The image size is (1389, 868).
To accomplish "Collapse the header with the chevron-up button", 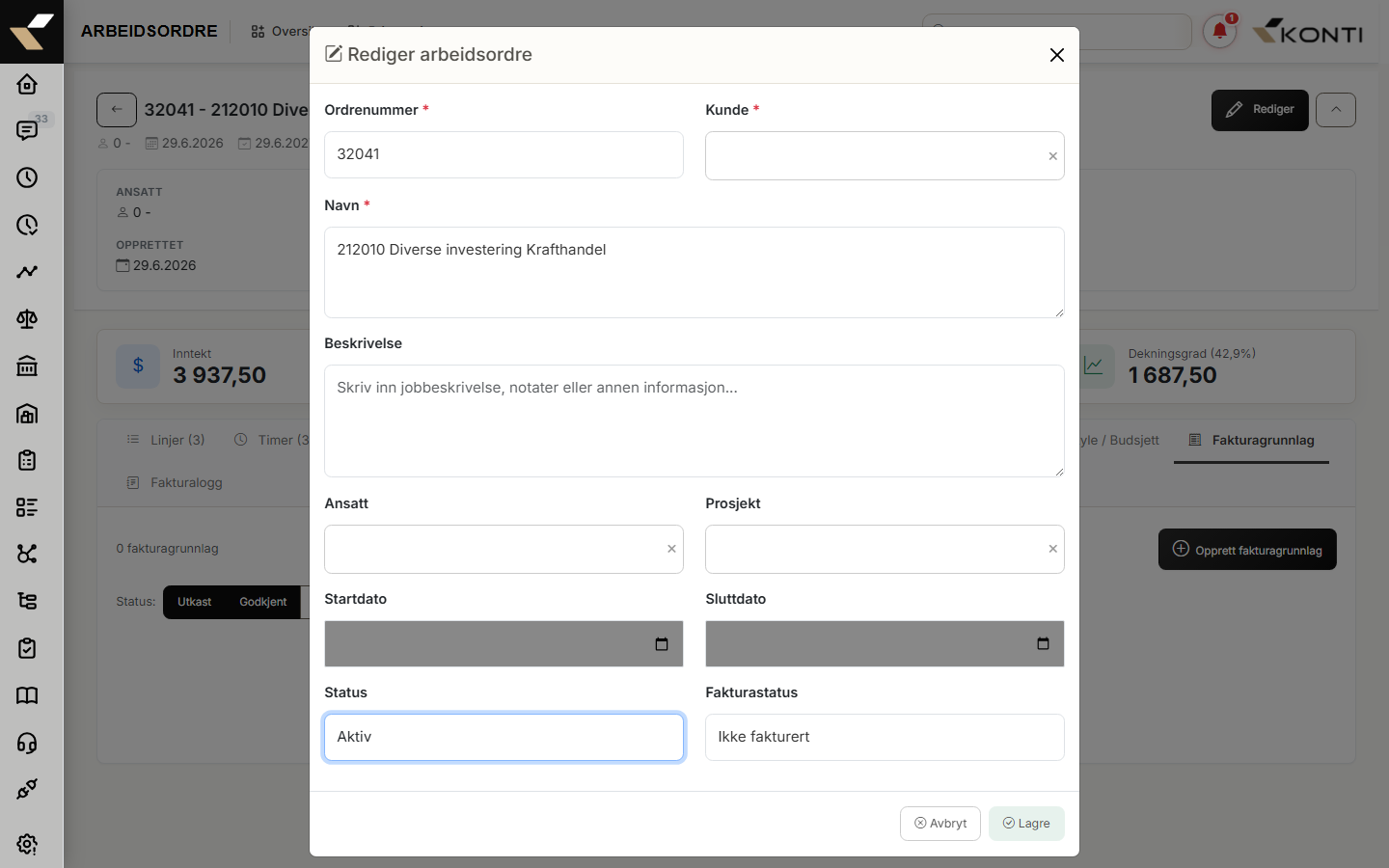I will 1336,110.
